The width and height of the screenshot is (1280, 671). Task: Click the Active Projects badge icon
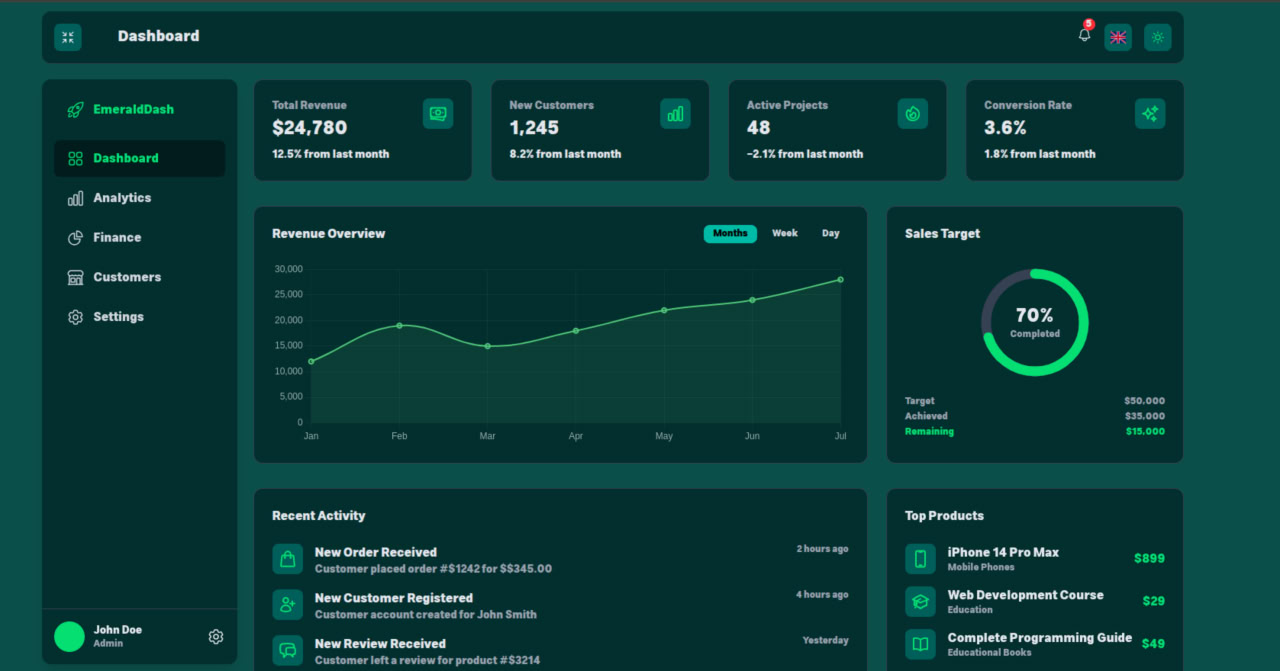(912, 113)
